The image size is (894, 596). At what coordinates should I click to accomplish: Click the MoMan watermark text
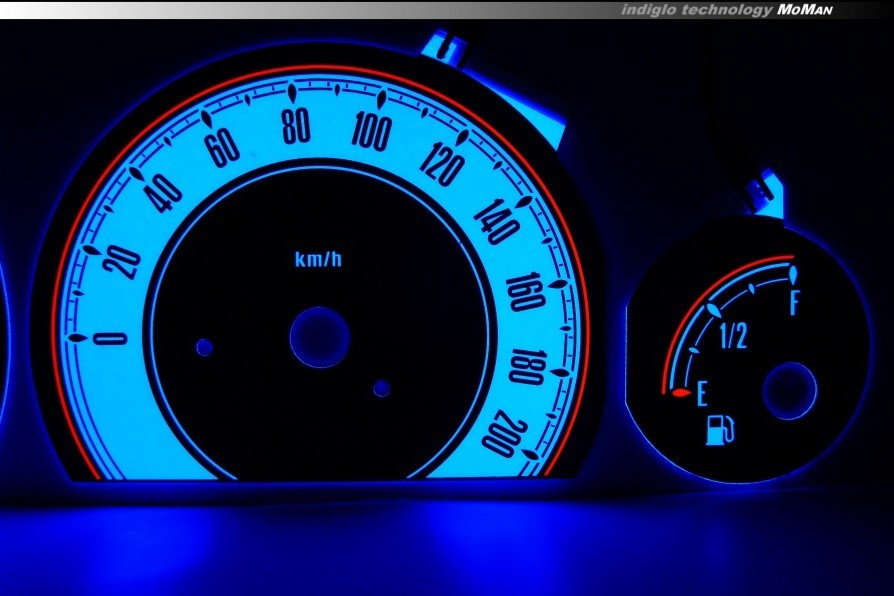[804, 10]
